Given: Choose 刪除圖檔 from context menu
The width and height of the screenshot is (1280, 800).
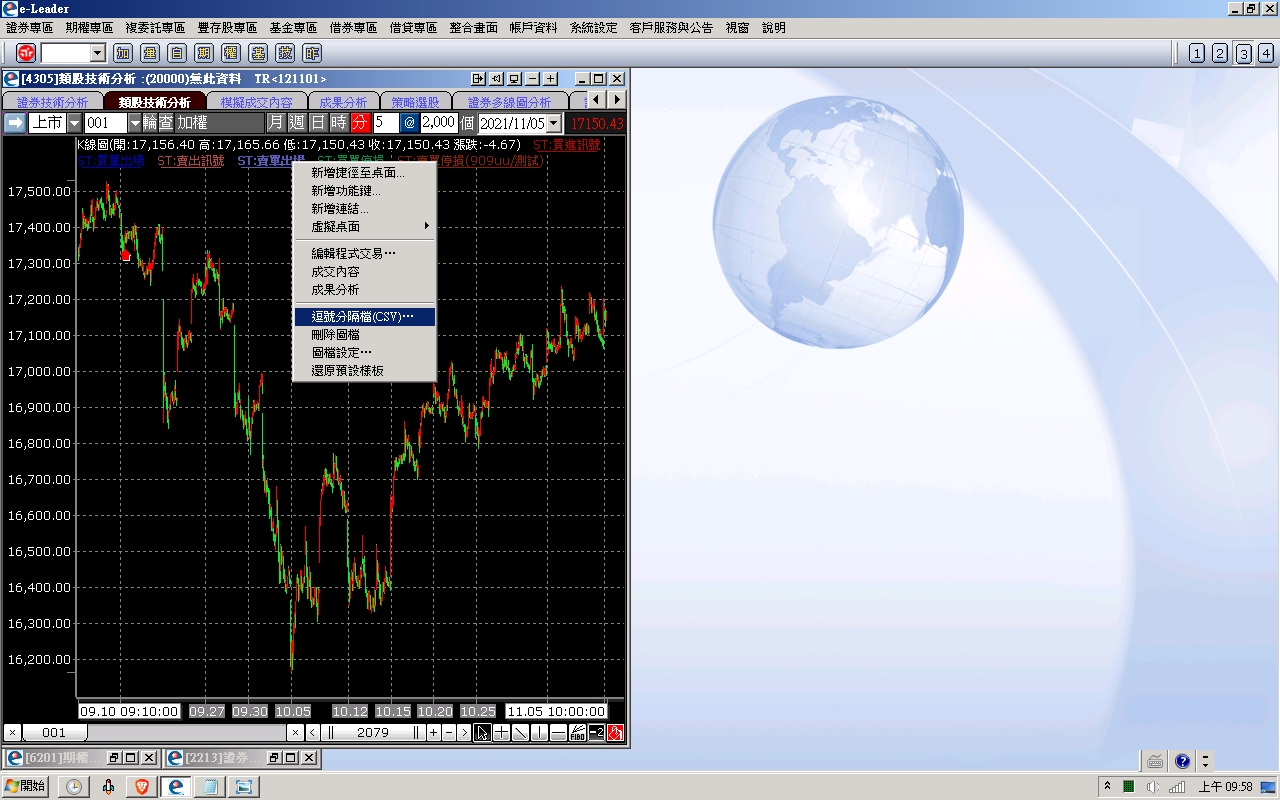Looking at the screenshot, I should [365, 335].
